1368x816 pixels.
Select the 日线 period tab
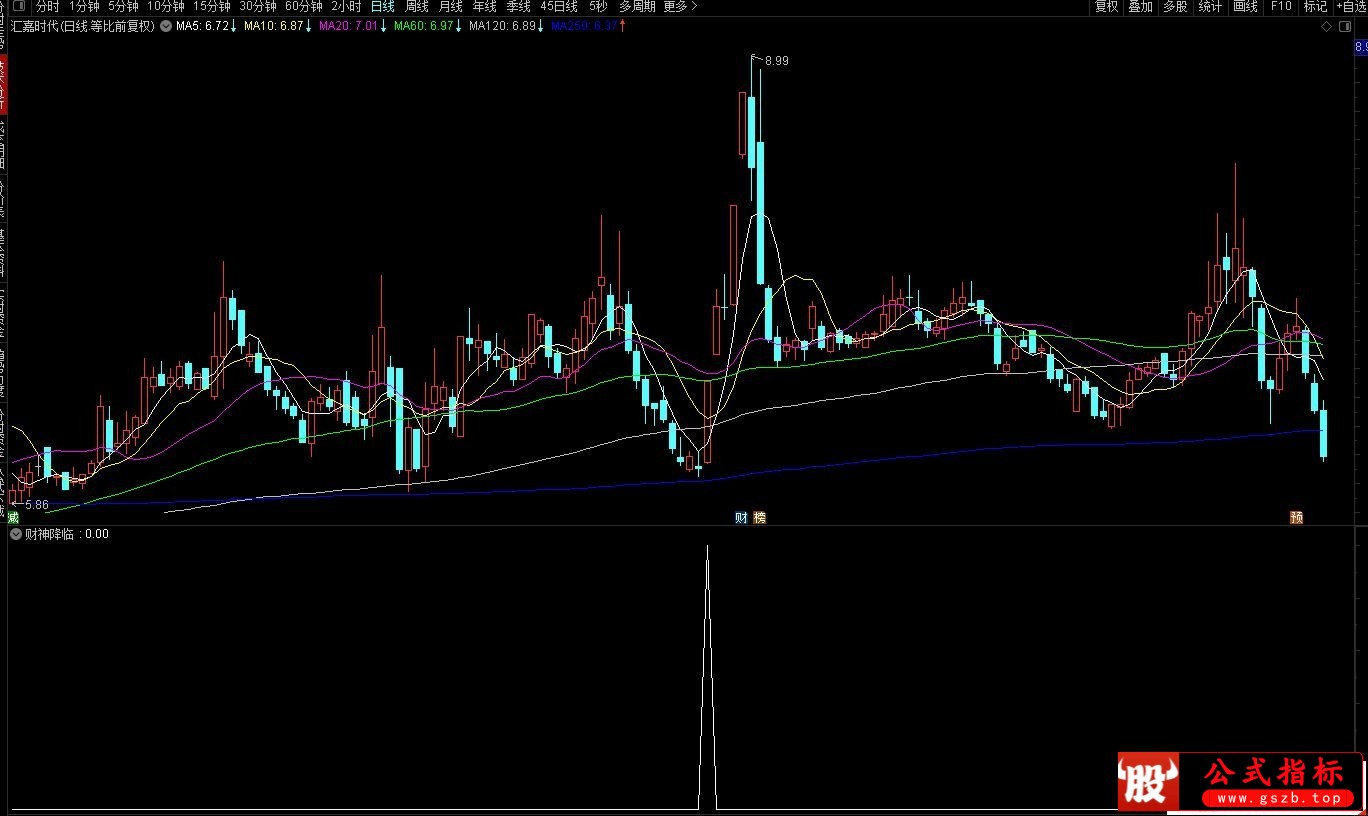383,6
